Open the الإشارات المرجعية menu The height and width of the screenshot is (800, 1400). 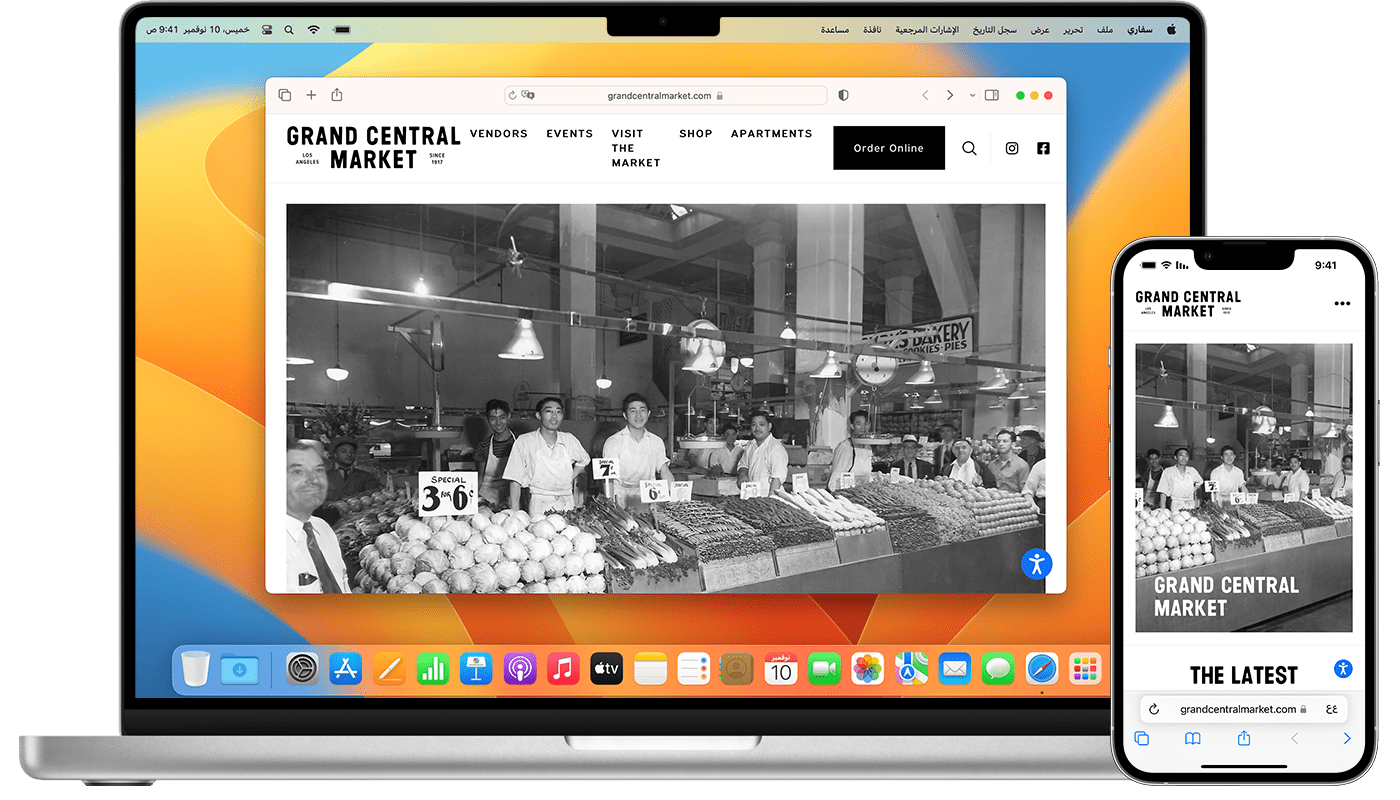[927, 30]
